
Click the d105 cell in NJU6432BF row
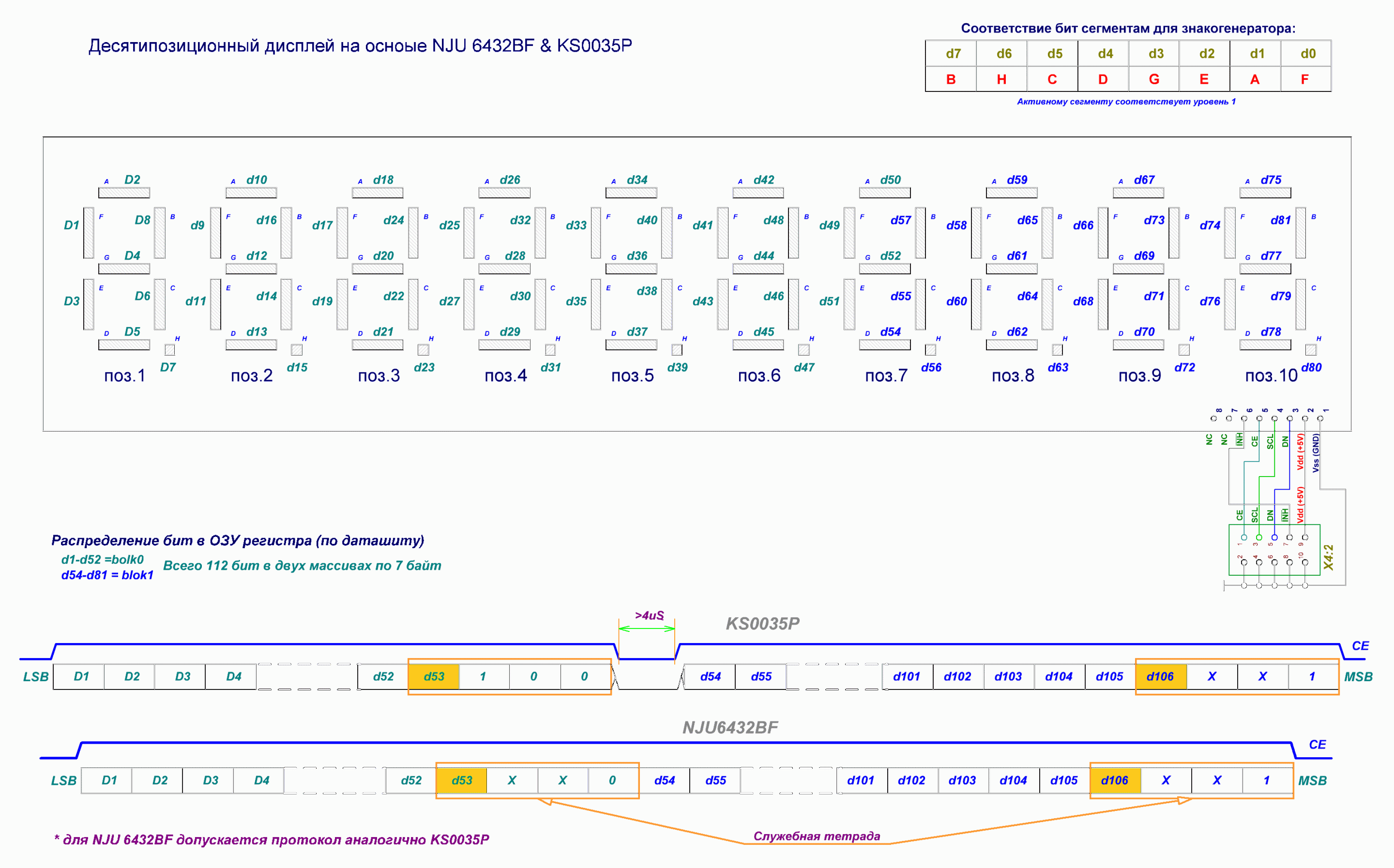tap(1064, 781)
